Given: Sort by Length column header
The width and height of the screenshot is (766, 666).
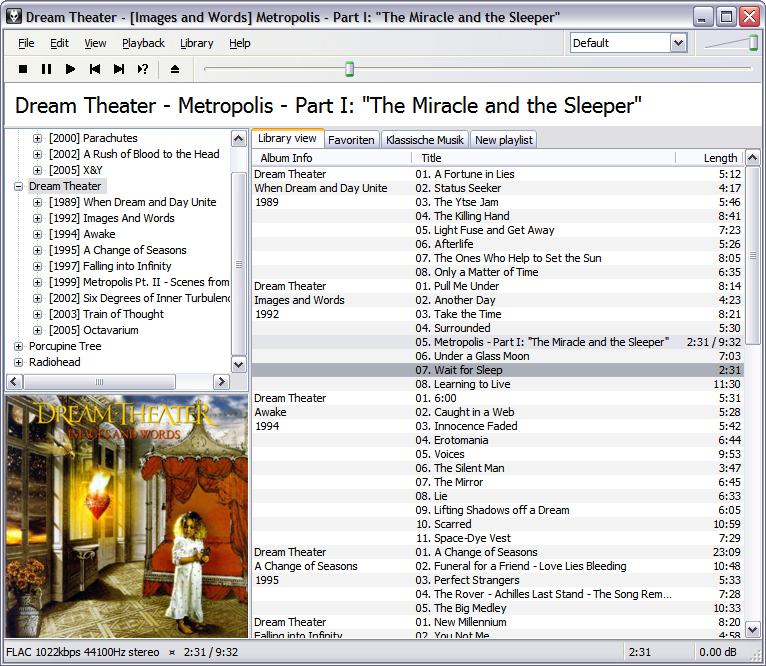Looking at the screenshot, I should pos(709,158).
